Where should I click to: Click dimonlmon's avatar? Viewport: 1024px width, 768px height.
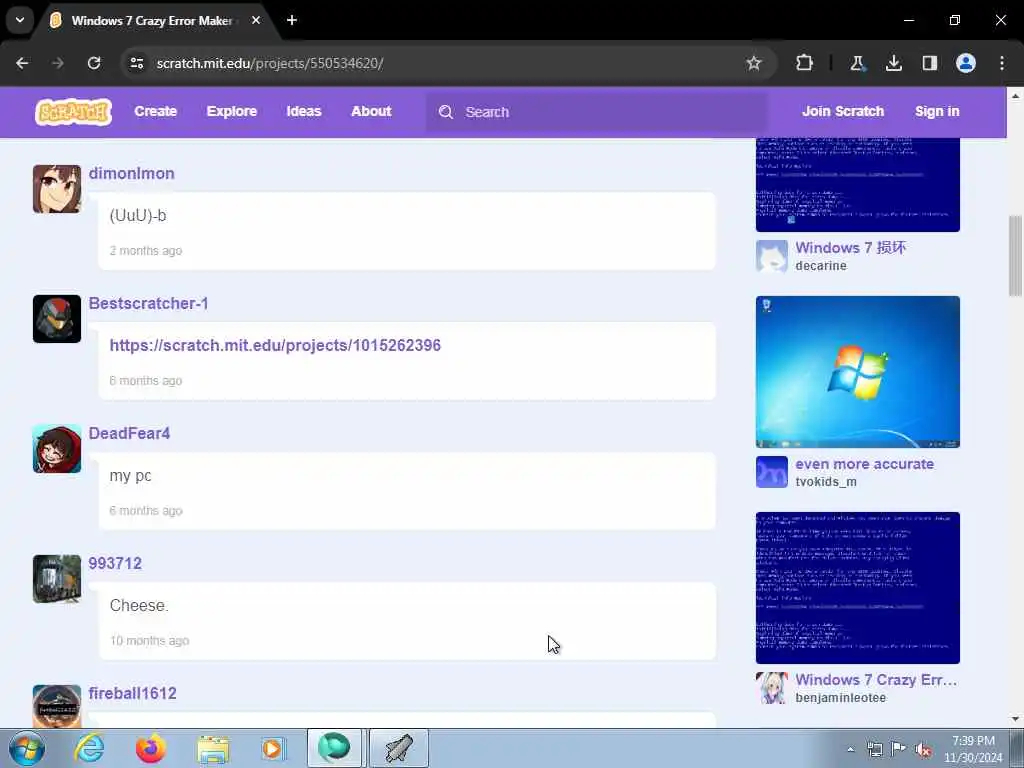[x=57, y=189]
